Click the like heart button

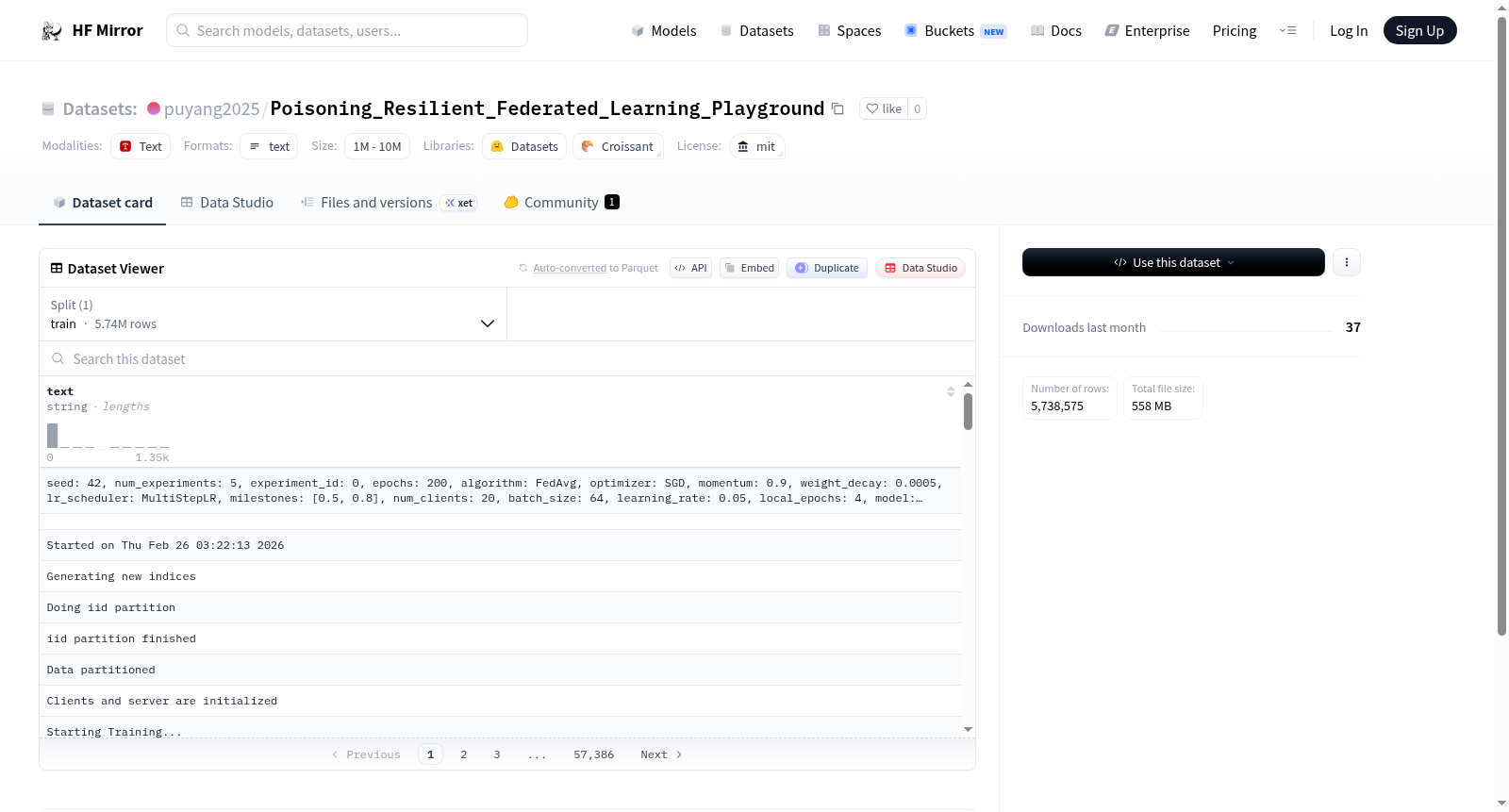click(x=884, y=108)
